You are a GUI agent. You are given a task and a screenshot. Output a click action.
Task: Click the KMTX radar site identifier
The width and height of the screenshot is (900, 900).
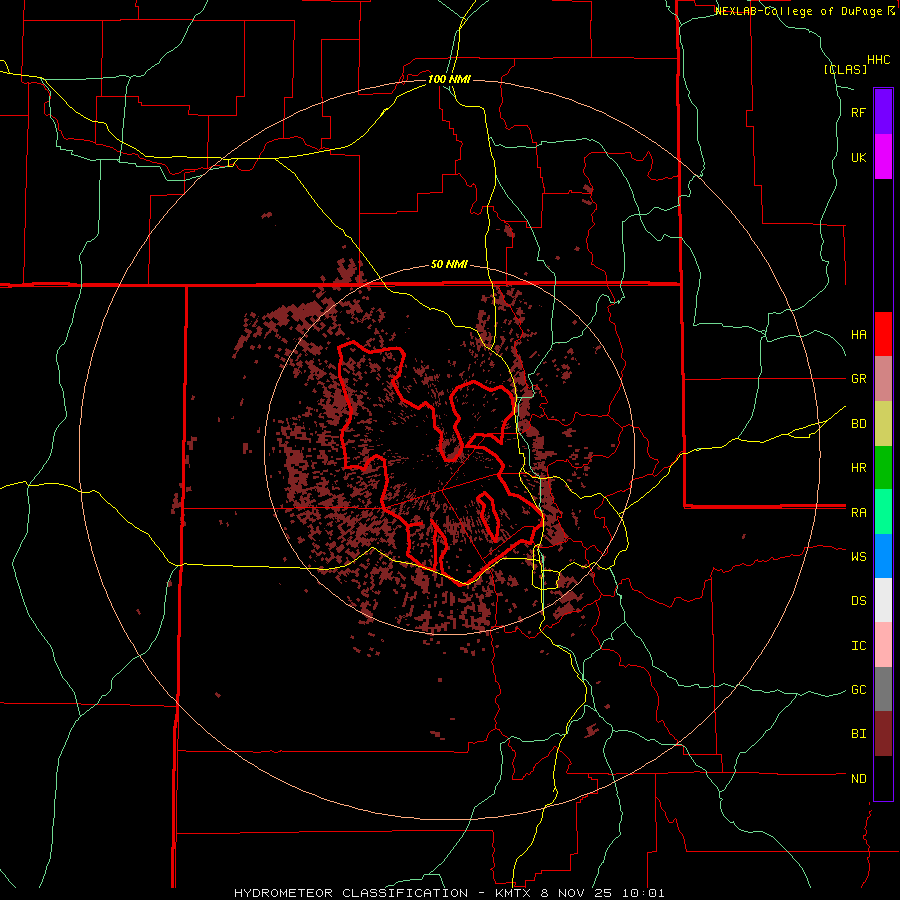tap(514, 893)
